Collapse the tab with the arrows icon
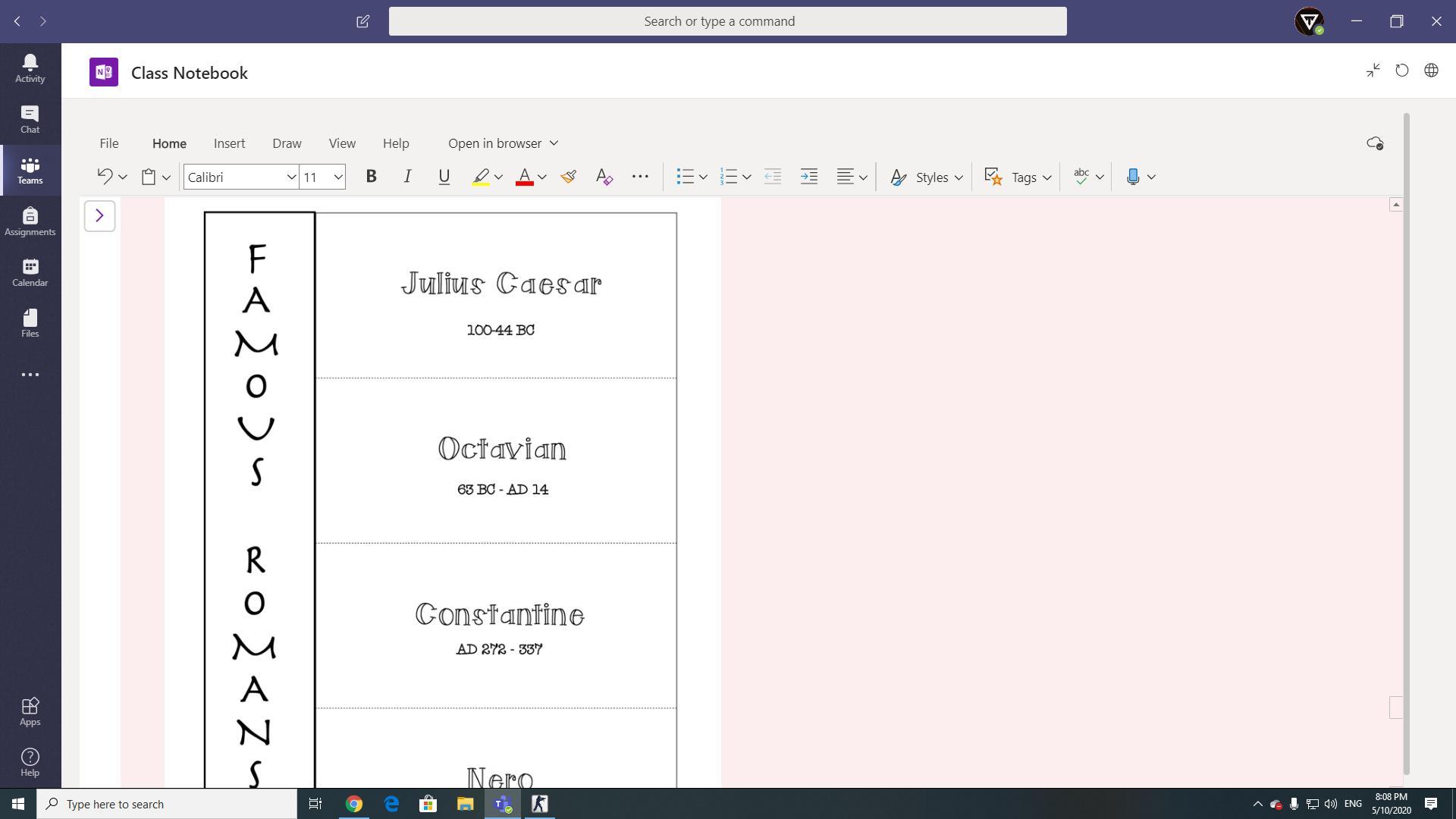 tap(1373, 71)
